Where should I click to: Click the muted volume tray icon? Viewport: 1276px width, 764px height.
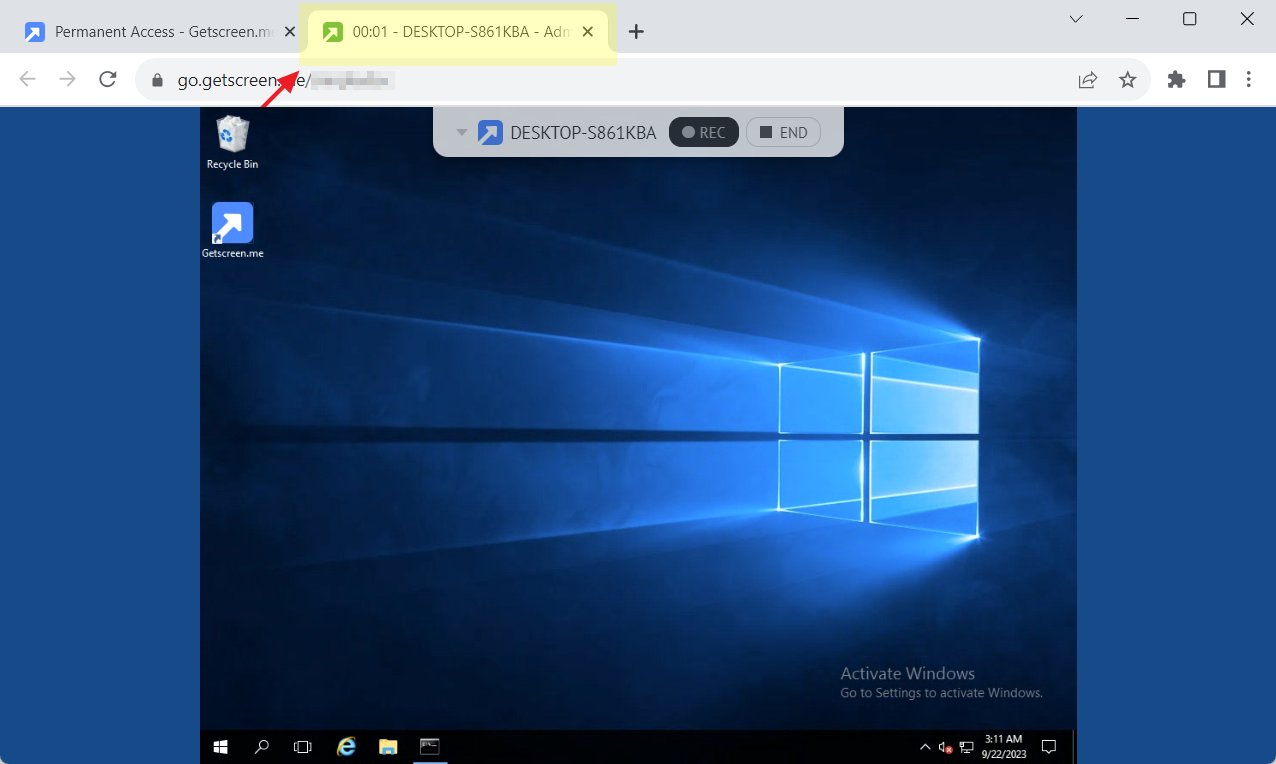point(945,747)
